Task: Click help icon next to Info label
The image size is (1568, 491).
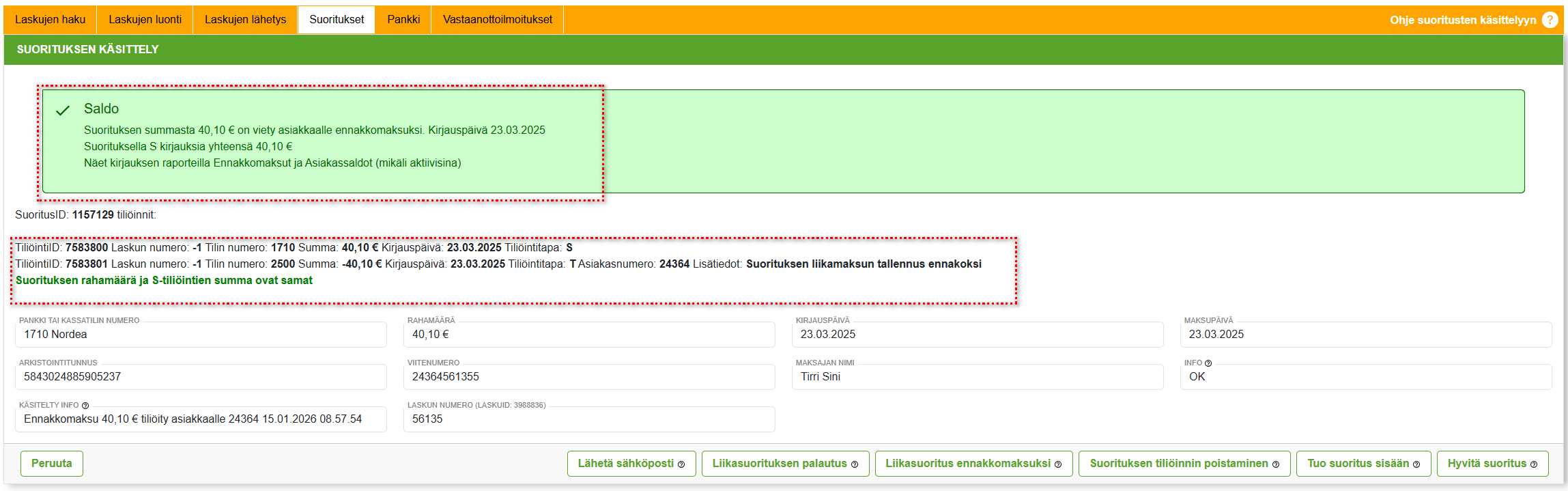Action: 1208,363
